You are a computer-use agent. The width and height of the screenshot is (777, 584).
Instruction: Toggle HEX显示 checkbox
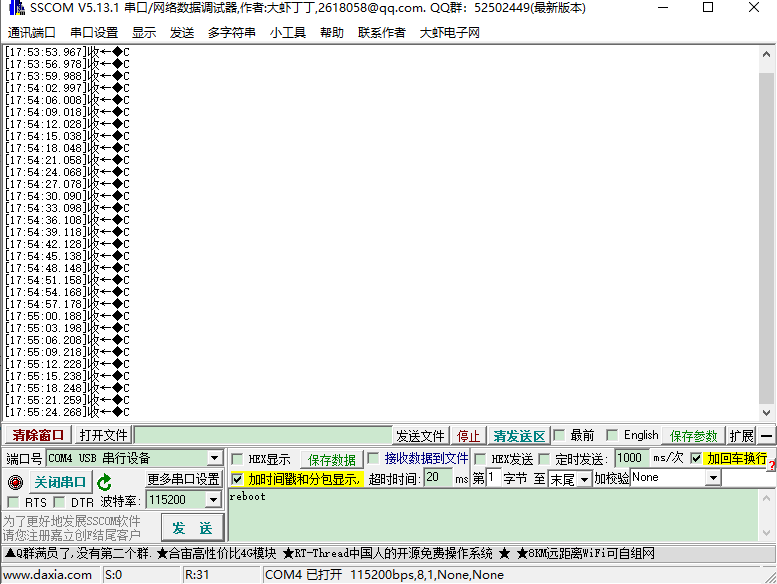237,459
